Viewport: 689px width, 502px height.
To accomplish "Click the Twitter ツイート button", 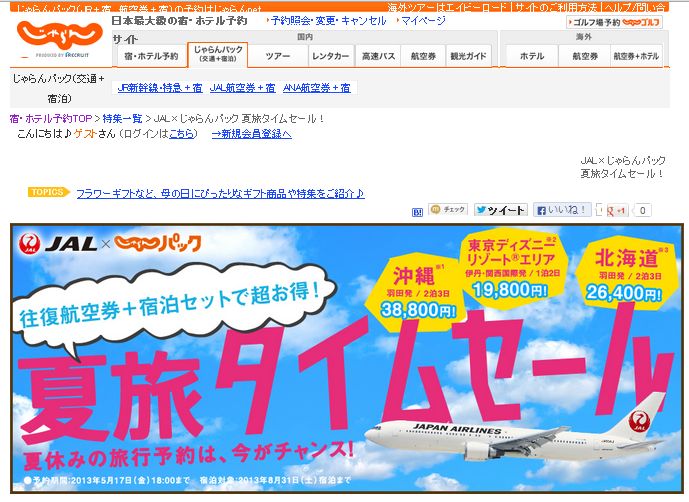I will 500,210.
